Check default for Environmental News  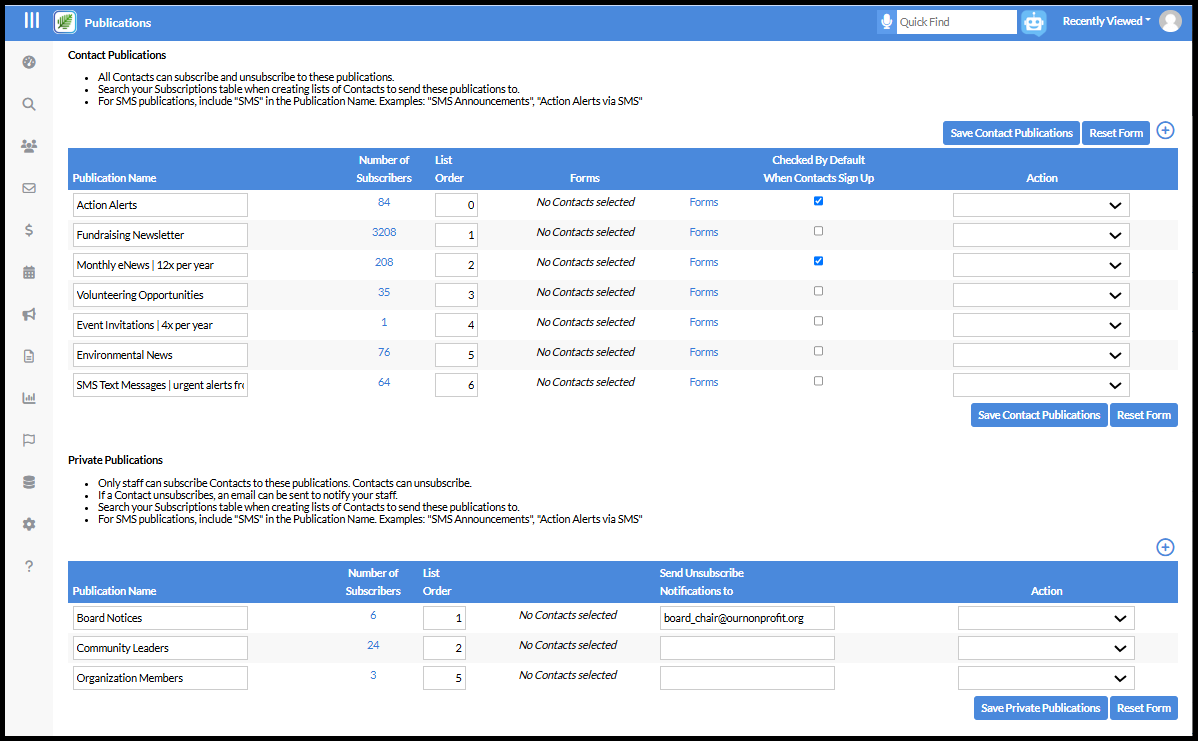818,351
